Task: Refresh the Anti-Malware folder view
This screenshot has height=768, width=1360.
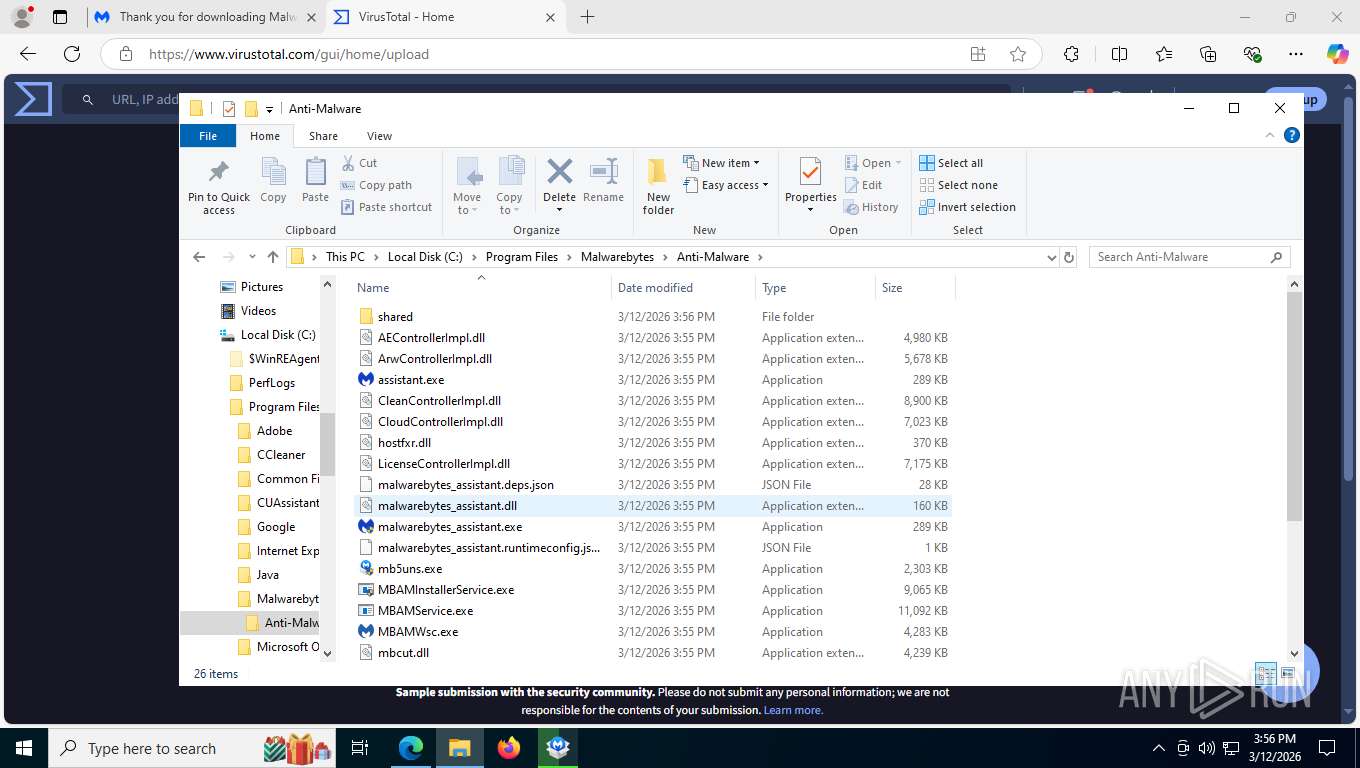Action: click(1069, 257)
